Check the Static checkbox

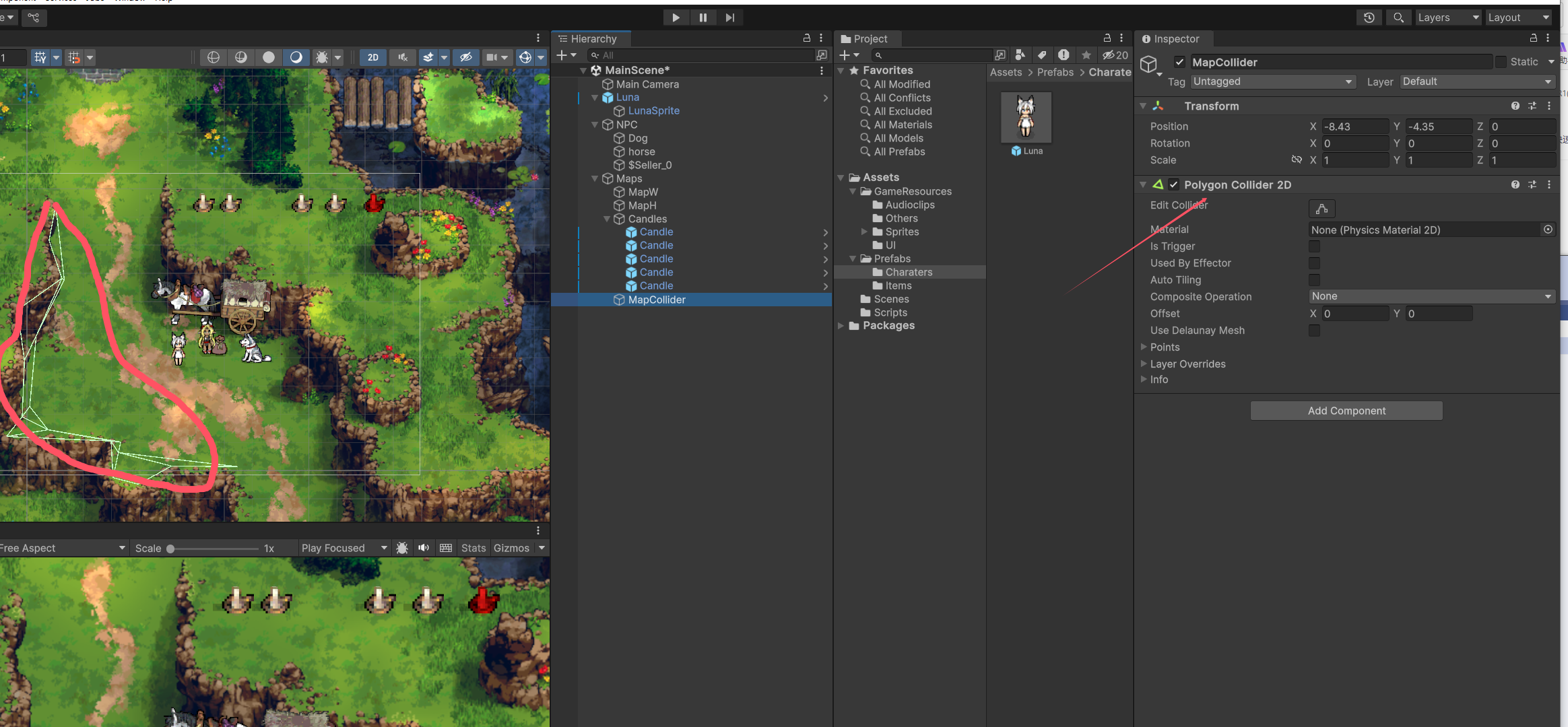click(1501, 62)
